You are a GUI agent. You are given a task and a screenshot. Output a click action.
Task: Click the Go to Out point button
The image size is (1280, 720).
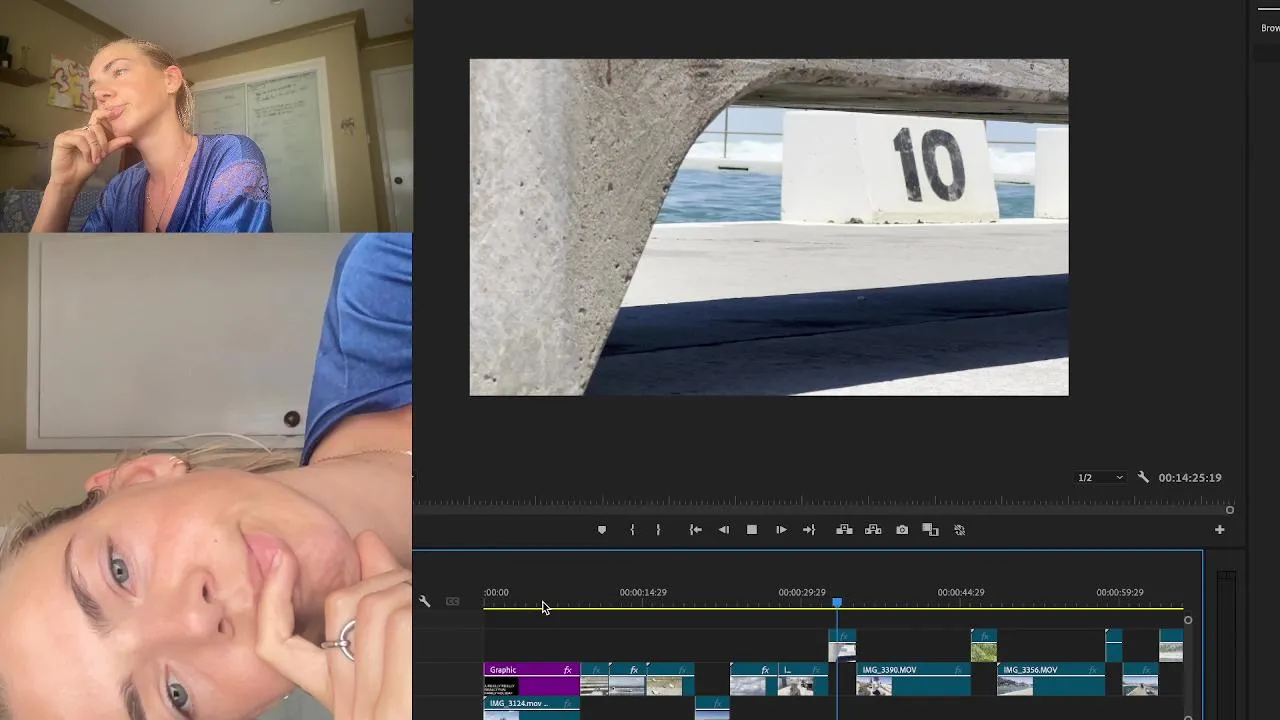(809, 530)
